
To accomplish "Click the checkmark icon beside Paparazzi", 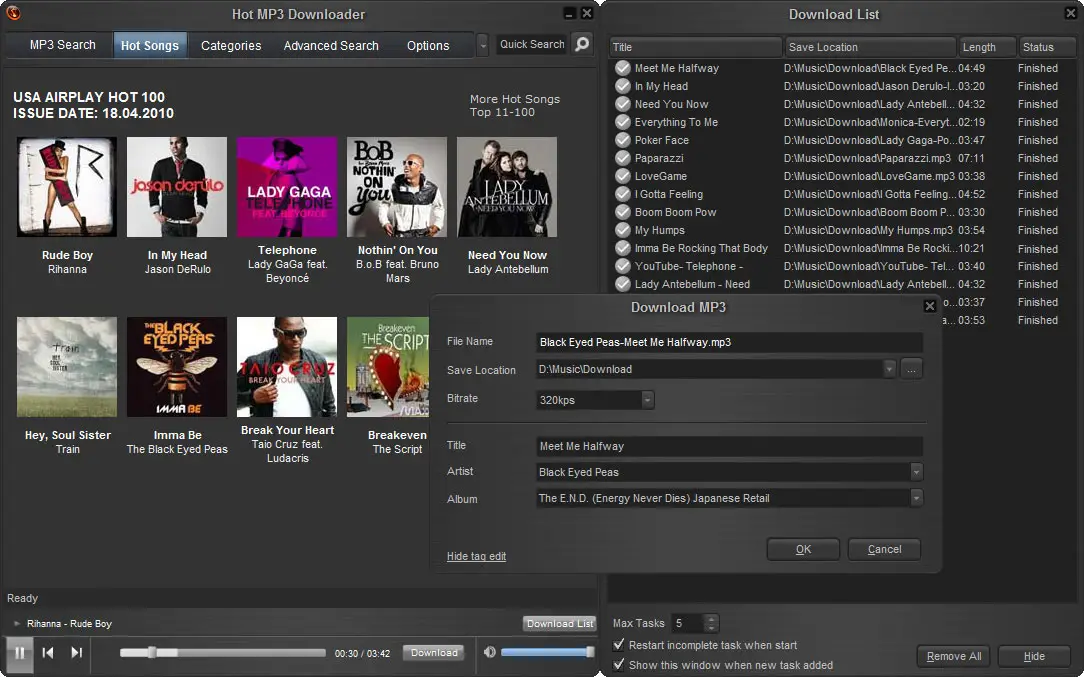I will pos(623,158).
